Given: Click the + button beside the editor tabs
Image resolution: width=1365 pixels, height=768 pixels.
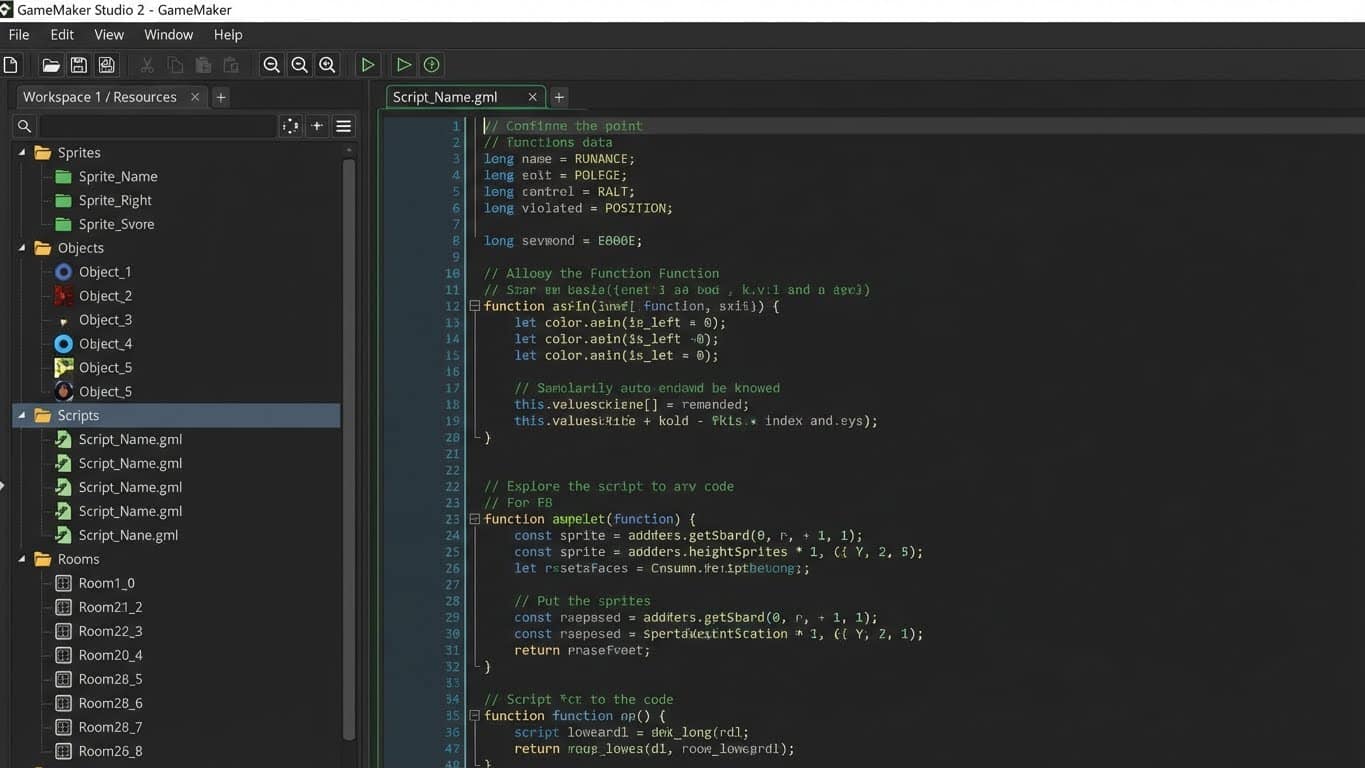Looking at the screenshot, I should coord(558,96).
